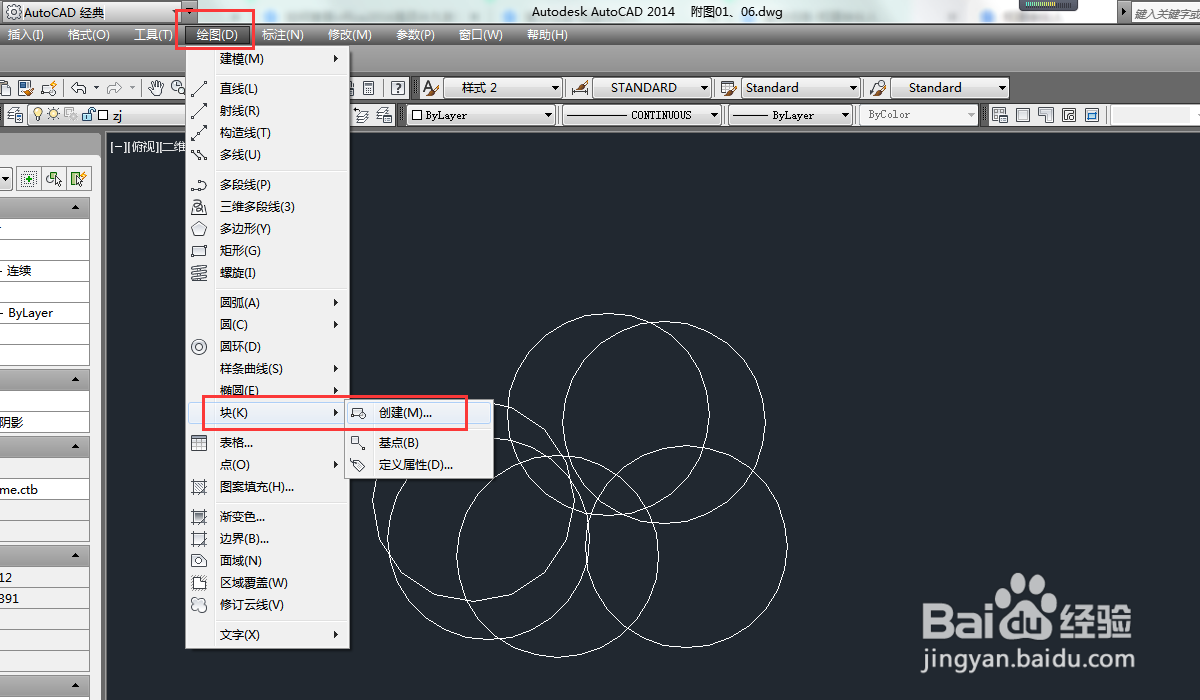This screenshot has width=1200, height=700.
Task: Choose 基点(B) in the block submenu
Action: point(418,443)
